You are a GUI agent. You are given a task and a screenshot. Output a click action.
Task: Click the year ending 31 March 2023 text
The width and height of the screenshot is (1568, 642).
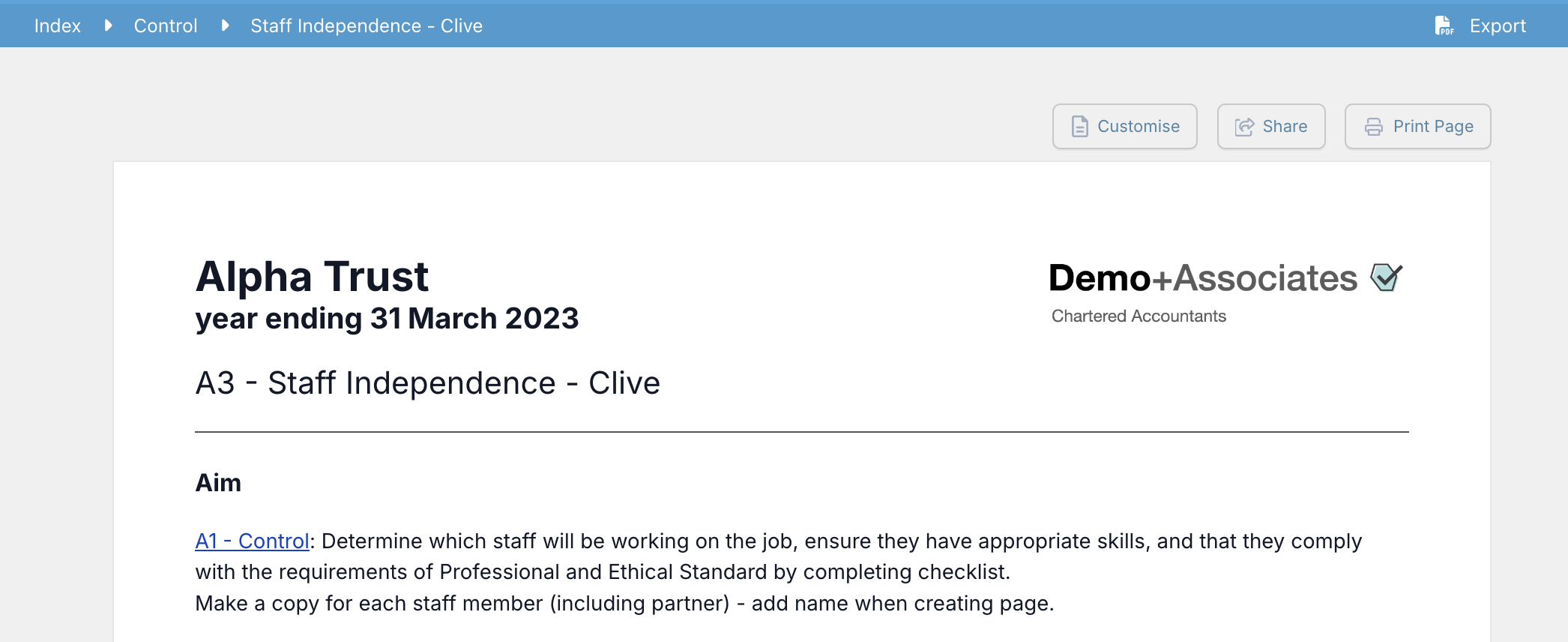click(387, 319)
